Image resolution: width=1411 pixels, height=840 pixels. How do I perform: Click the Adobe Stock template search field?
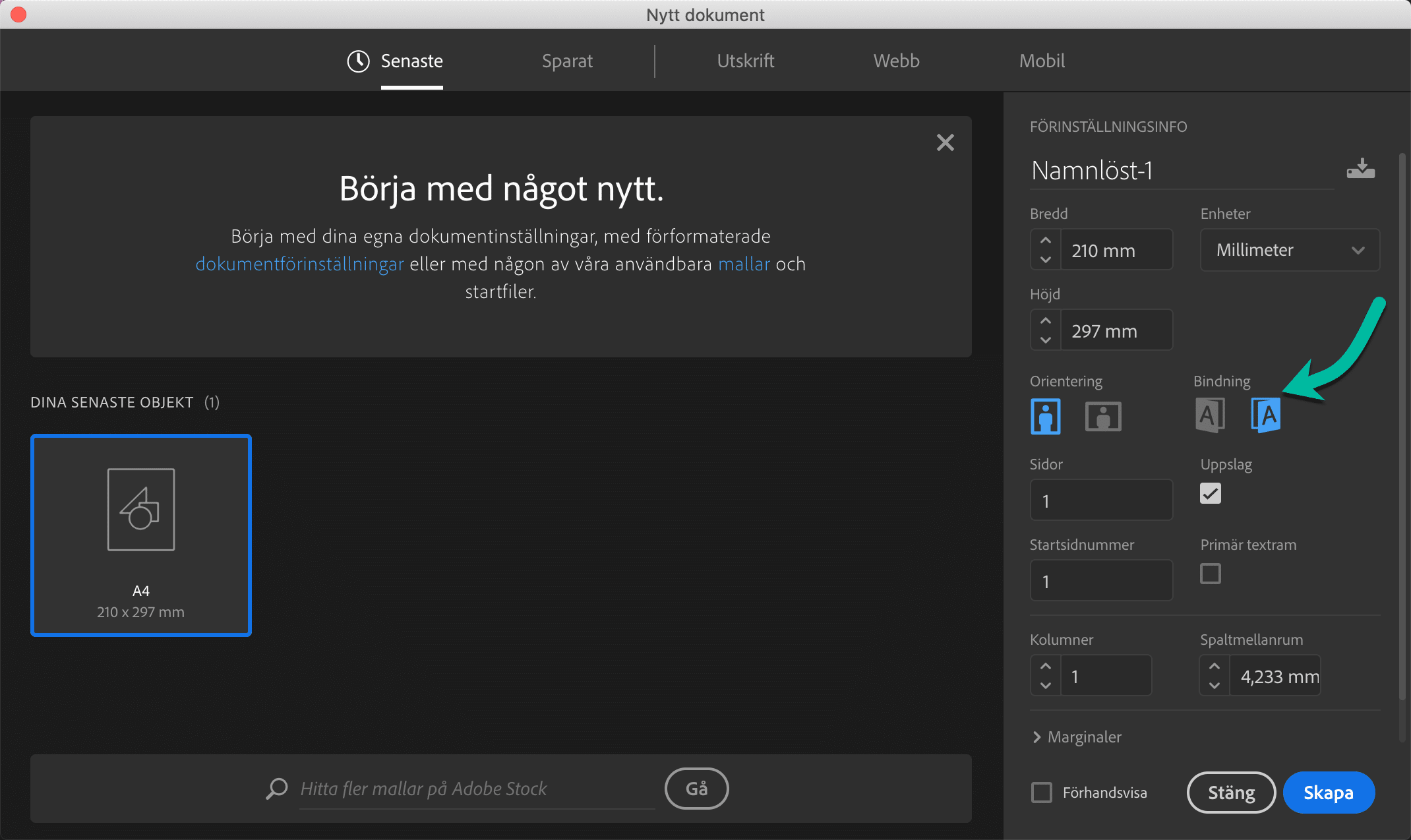click(x=477, y=789)
